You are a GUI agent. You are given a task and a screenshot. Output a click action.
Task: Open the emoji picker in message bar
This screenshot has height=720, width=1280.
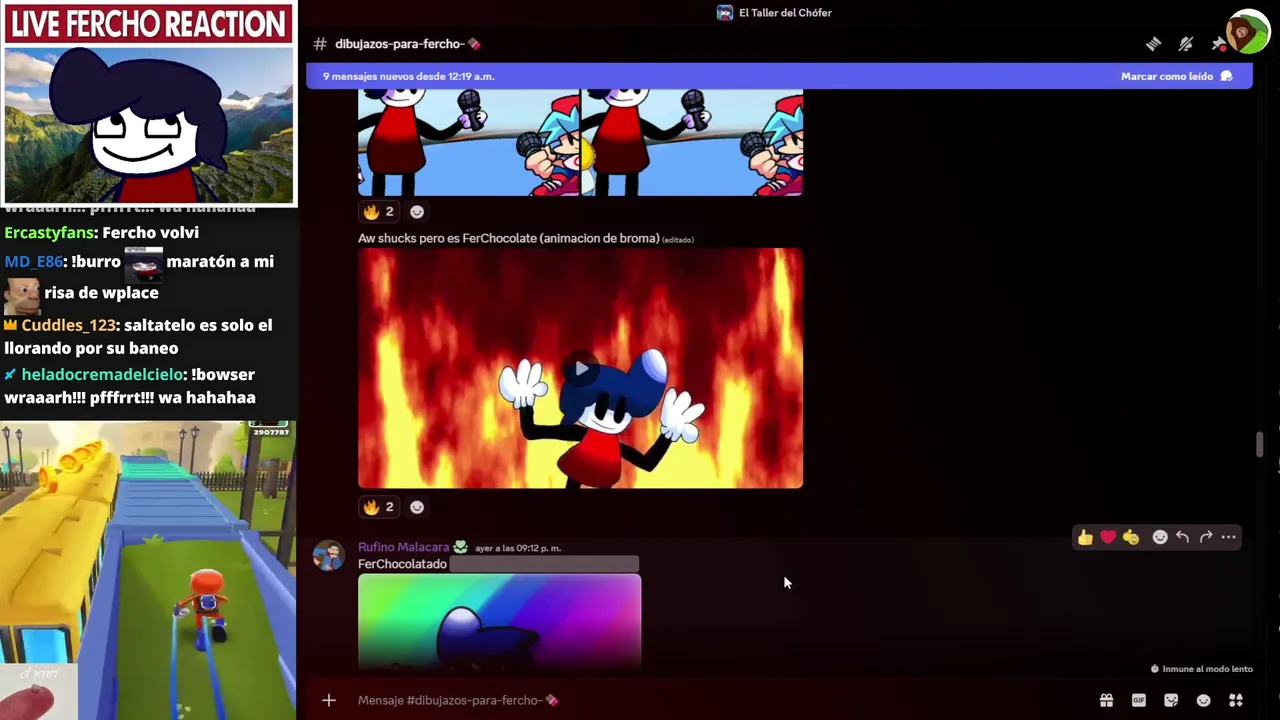coord(1204,700)
